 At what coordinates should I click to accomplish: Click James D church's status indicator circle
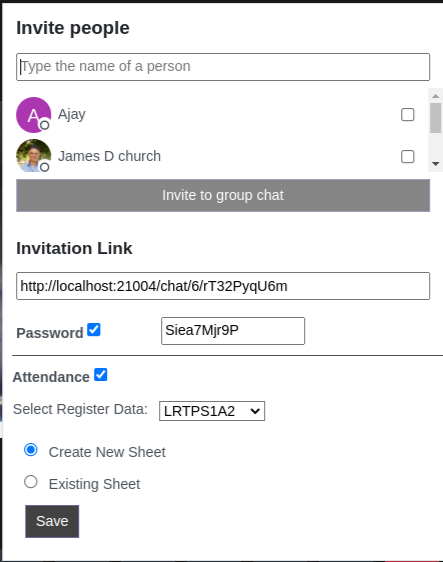tap(44, 167)
